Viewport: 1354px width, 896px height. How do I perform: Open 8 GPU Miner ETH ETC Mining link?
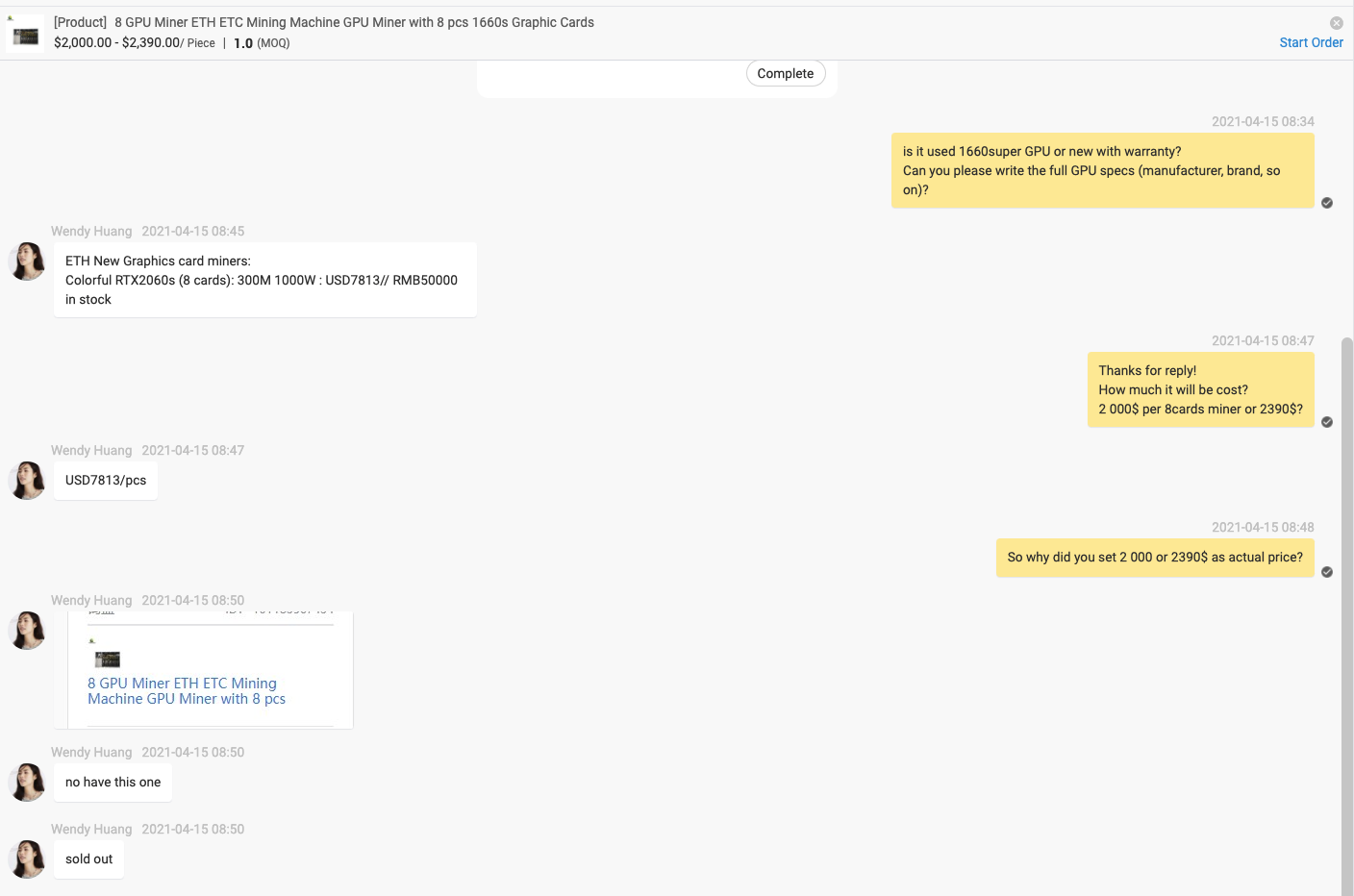point(187,691)
